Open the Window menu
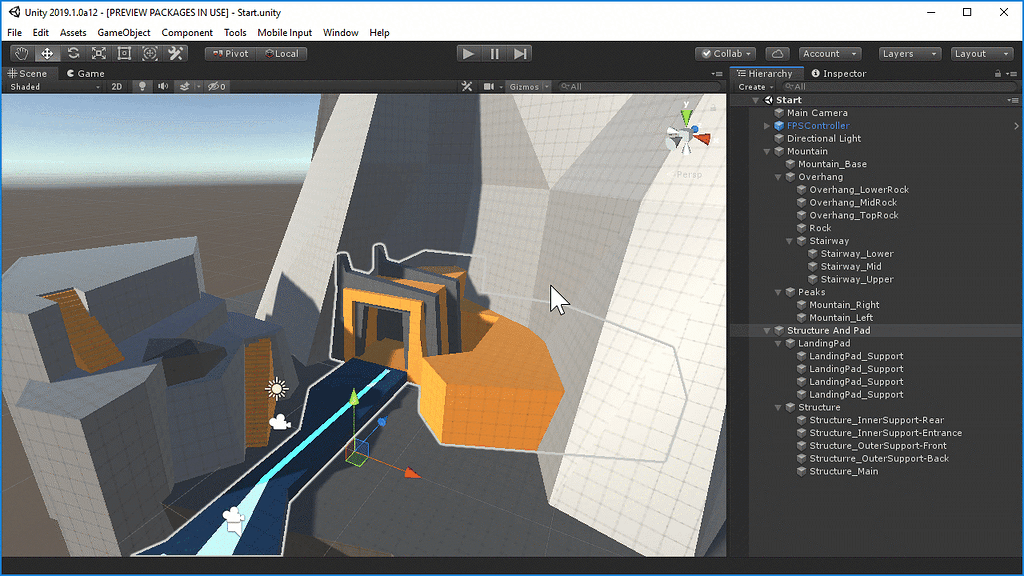 340,33
